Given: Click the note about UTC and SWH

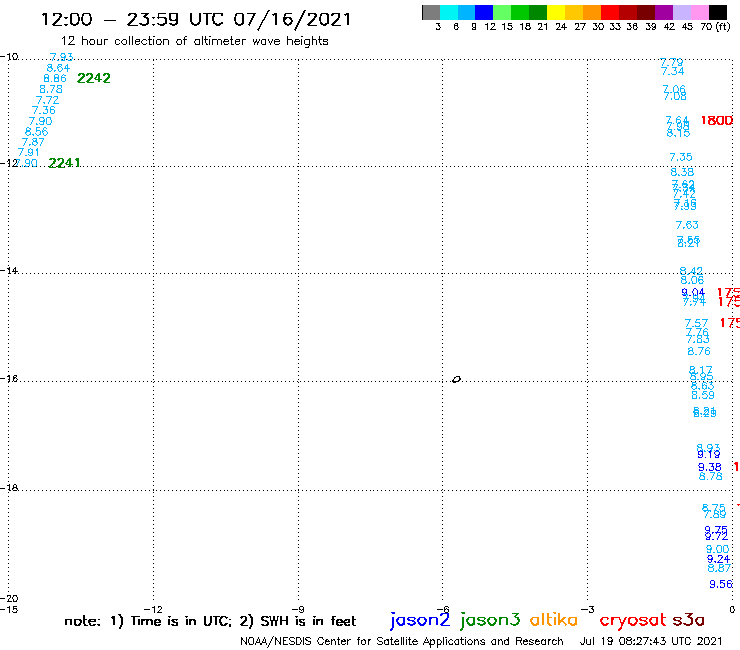Looking at the screenshot, I should click(x=210, y=621).
